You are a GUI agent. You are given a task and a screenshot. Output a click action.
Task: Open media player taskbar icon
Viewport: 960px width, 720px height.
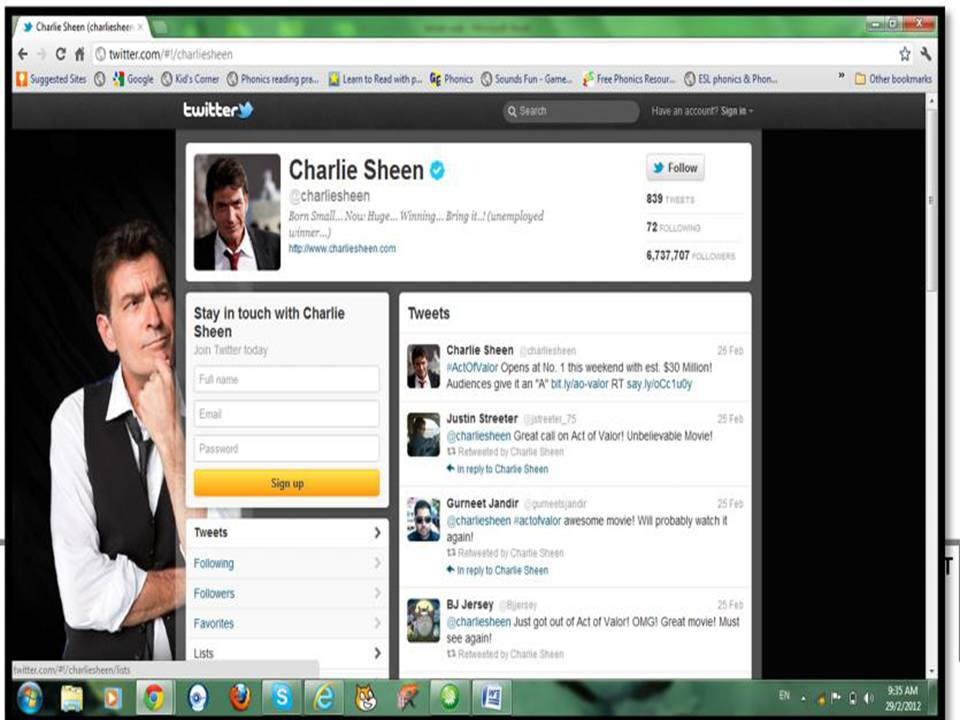(x=111, y=698)
